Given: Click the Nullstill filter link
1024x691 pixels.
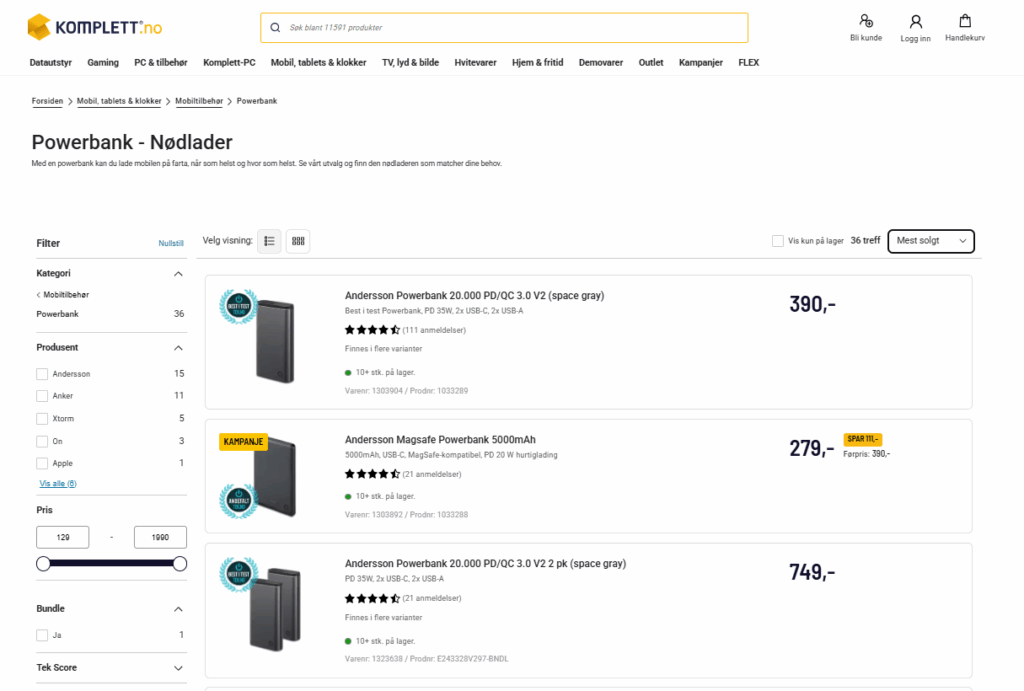Looking at the screenshot, I should [x=171, y=244].
